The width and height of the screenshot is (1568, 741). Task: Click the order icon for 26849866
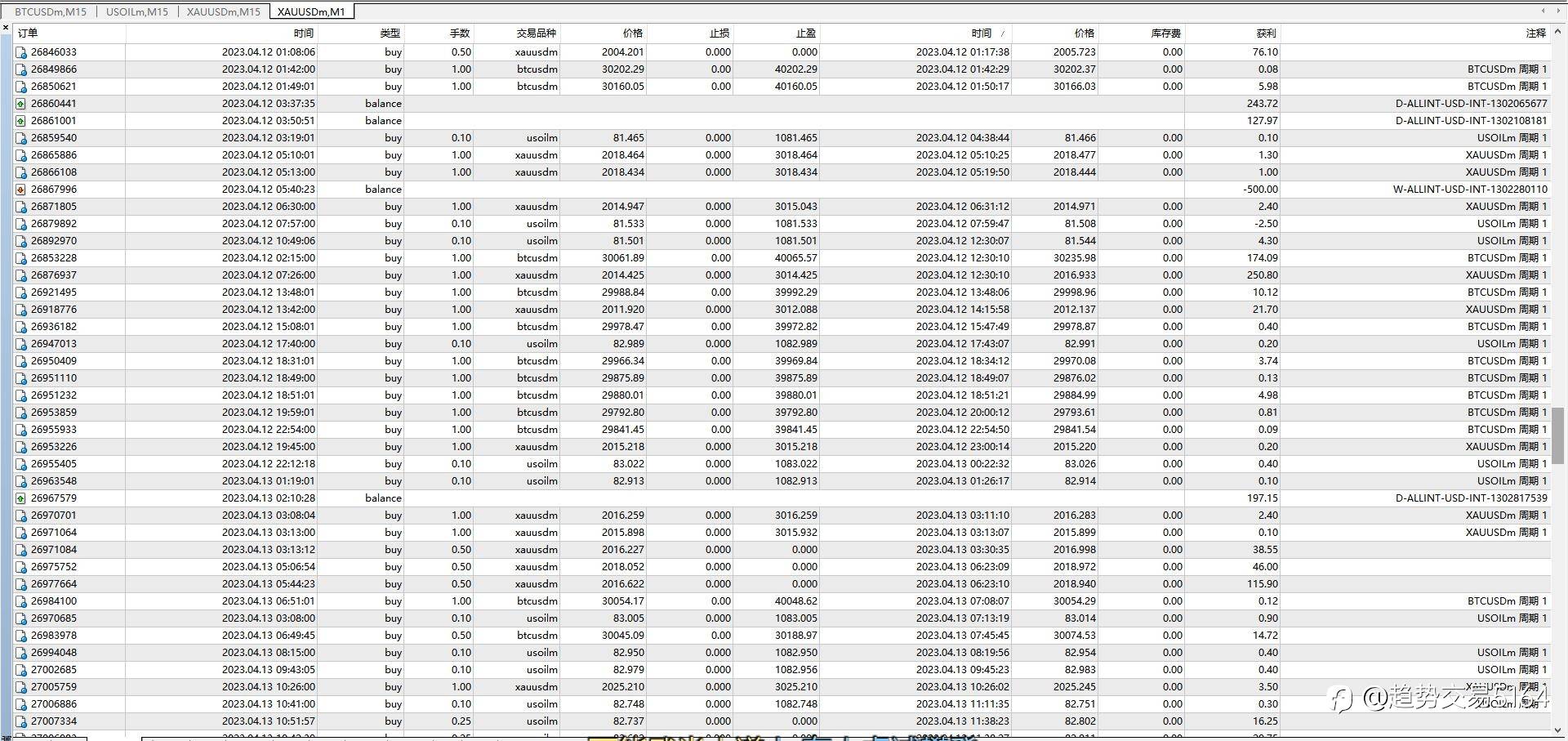[21, 69]
